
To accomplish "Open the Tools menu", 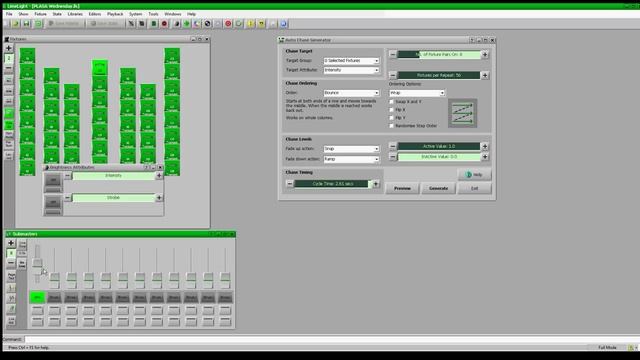I will (153, 14).
